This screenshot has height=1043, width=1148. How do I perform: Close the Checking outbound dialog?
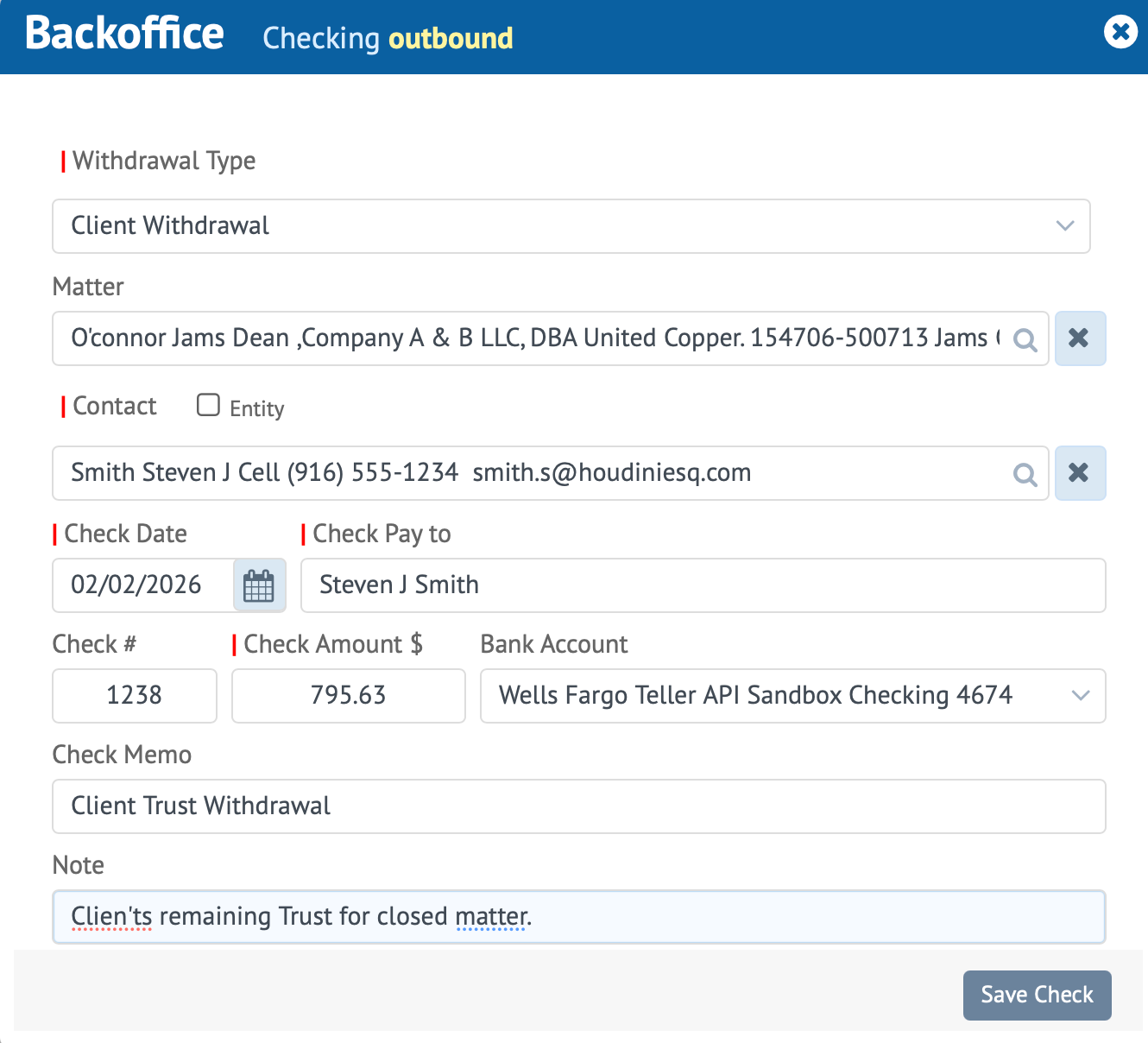(x=1120, y=32)
